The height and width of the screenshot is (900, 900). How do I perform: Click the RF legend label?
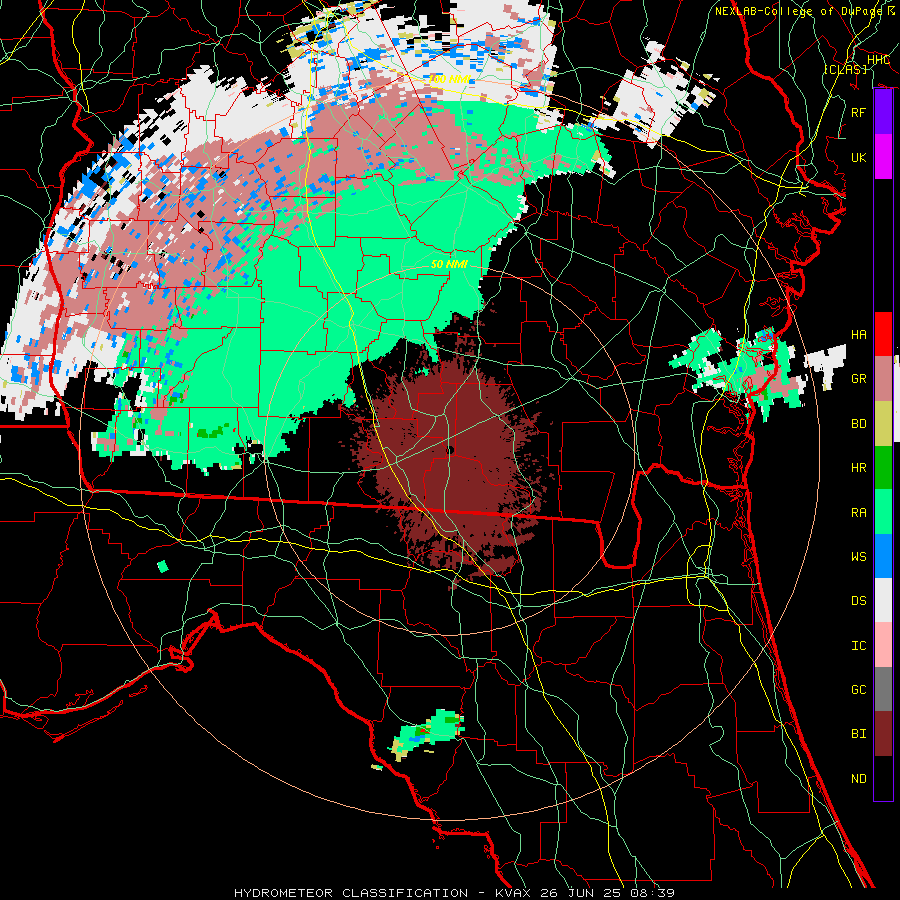click(x=858, y=112)
